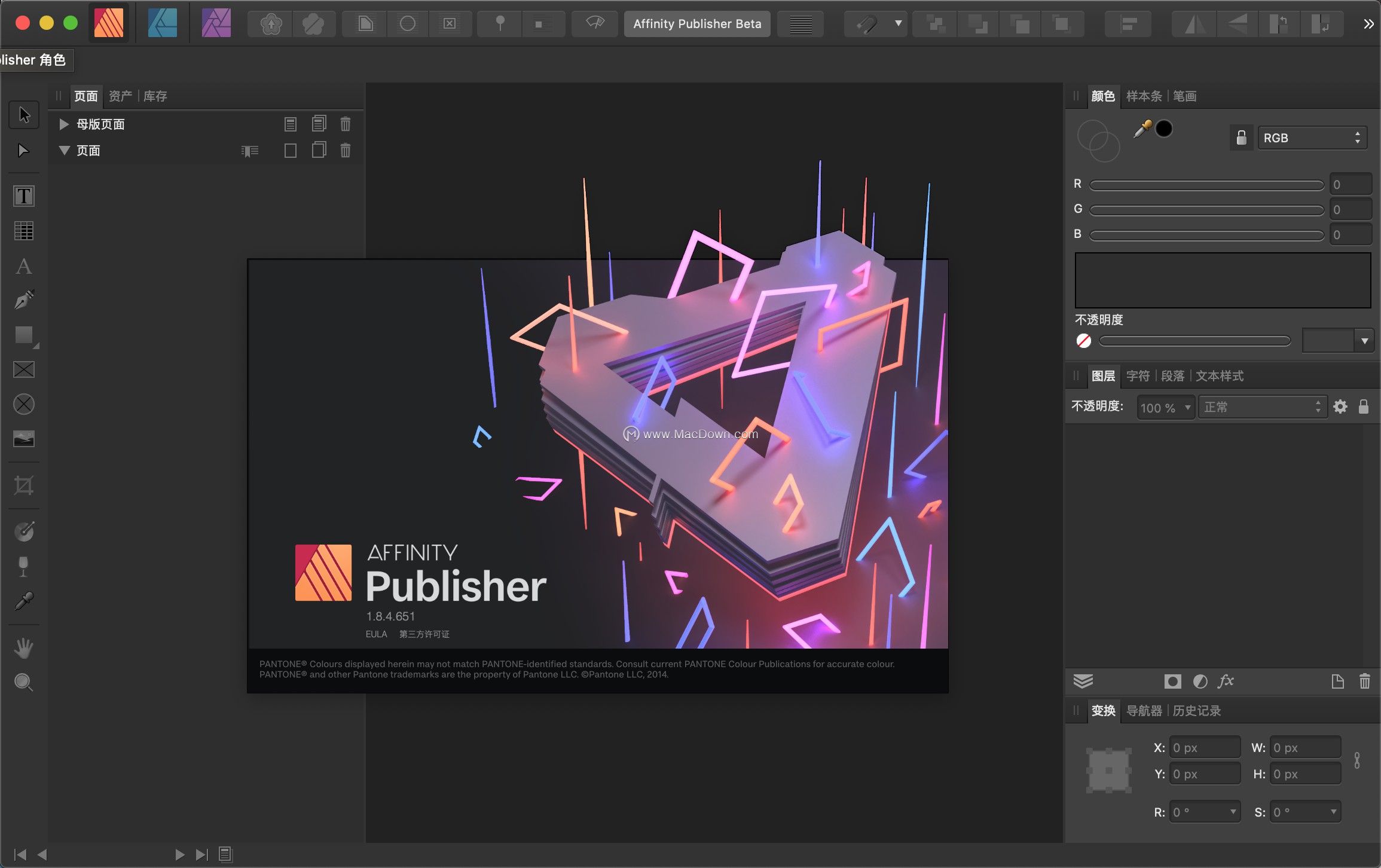The height and width of the screenshot is (868, 1381).
Task: Toggle aspect ratio link in Transform
Action: (1357, 760)
